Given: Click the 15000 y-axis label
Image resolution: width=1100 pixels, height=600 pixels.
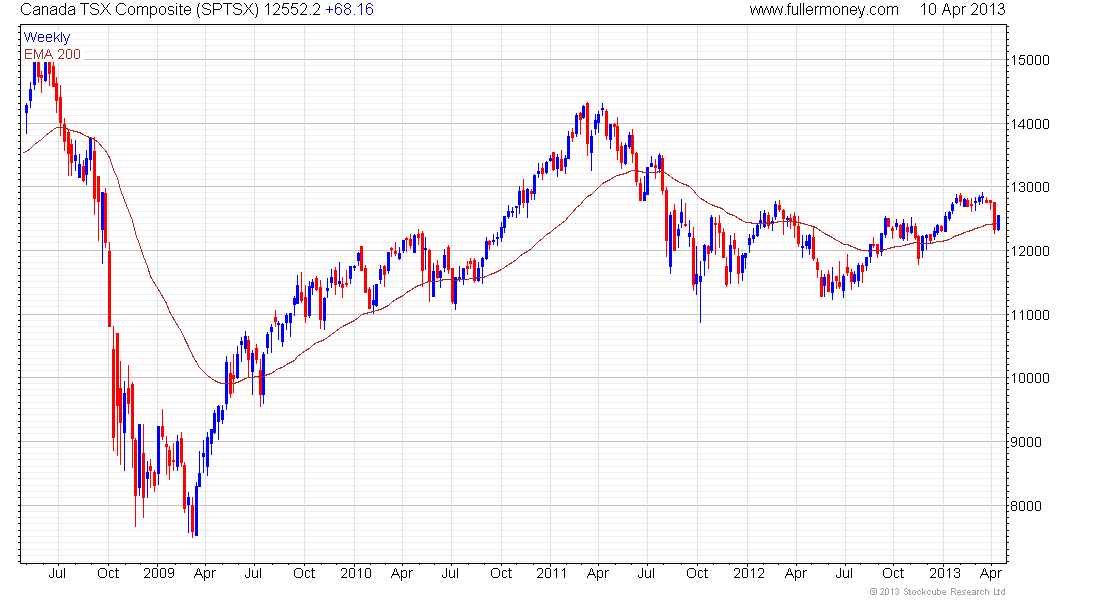Looking at the screenshot, I should 1030,60.
